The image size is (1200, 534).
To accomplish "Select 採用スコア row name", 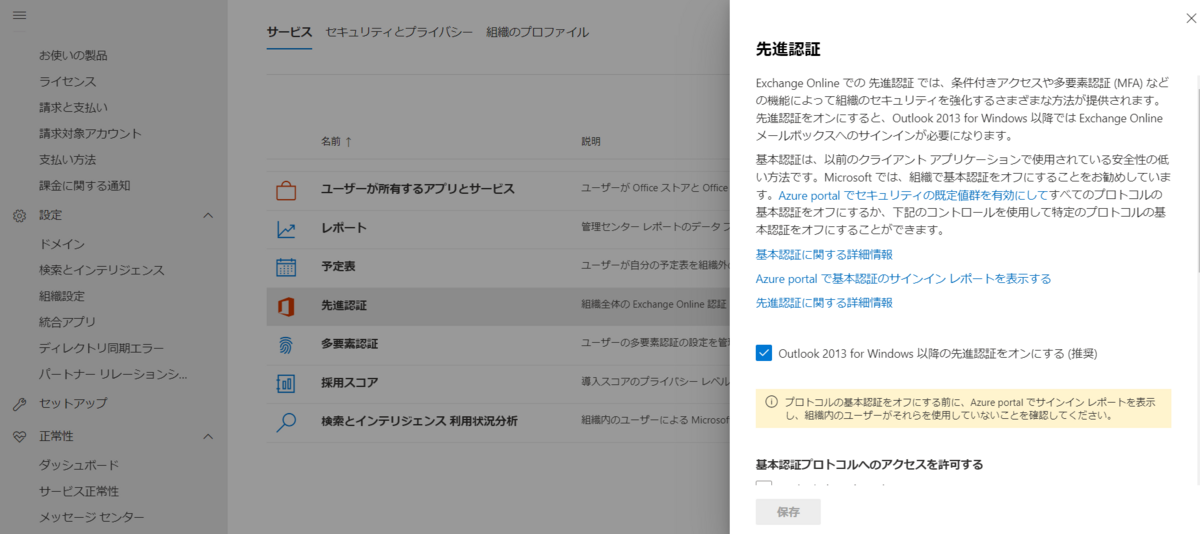I will click(x=350, y=383).
